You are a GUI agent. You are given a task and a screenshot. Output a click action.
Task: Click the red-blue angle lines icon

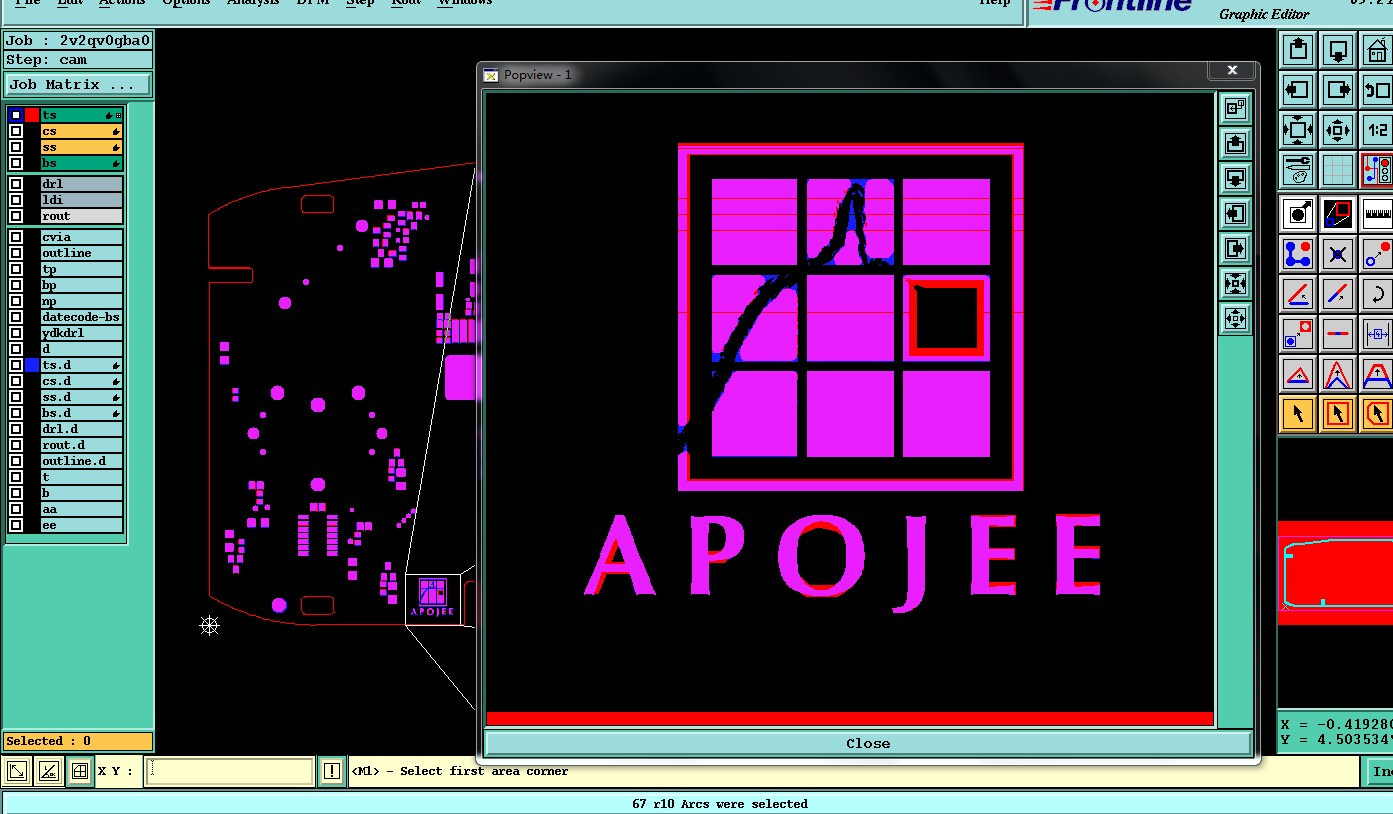(x=1298, y=294)
